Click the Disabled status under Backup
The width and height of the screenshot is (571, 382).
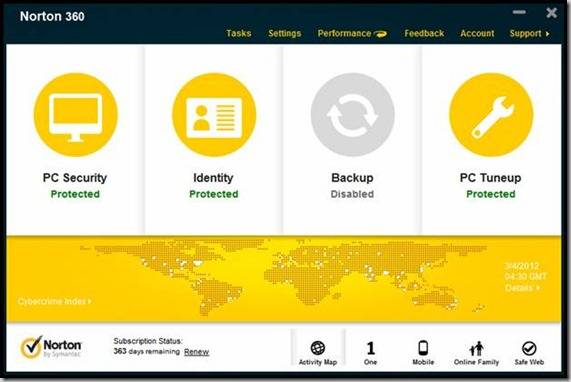click(352, 194)
